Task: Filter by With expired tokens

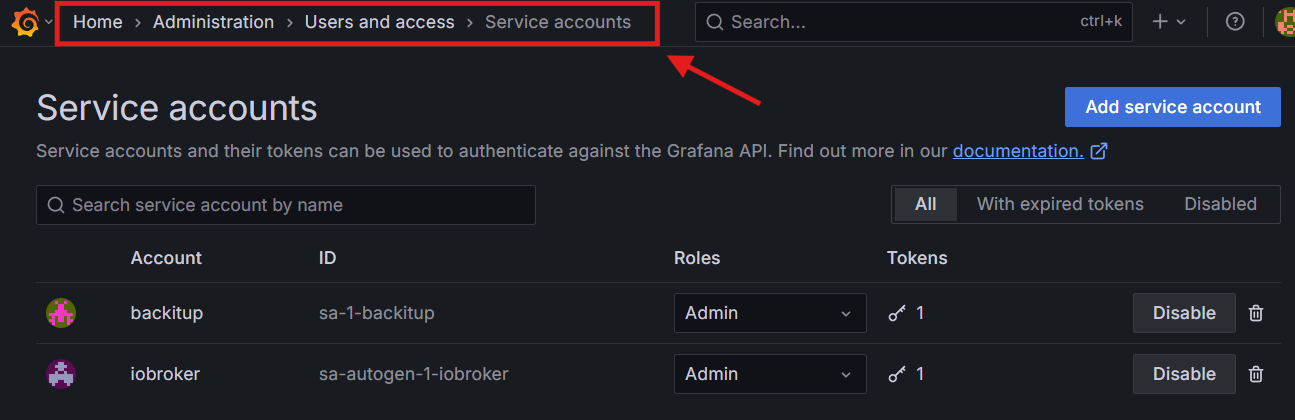Action: (1060, 204)
